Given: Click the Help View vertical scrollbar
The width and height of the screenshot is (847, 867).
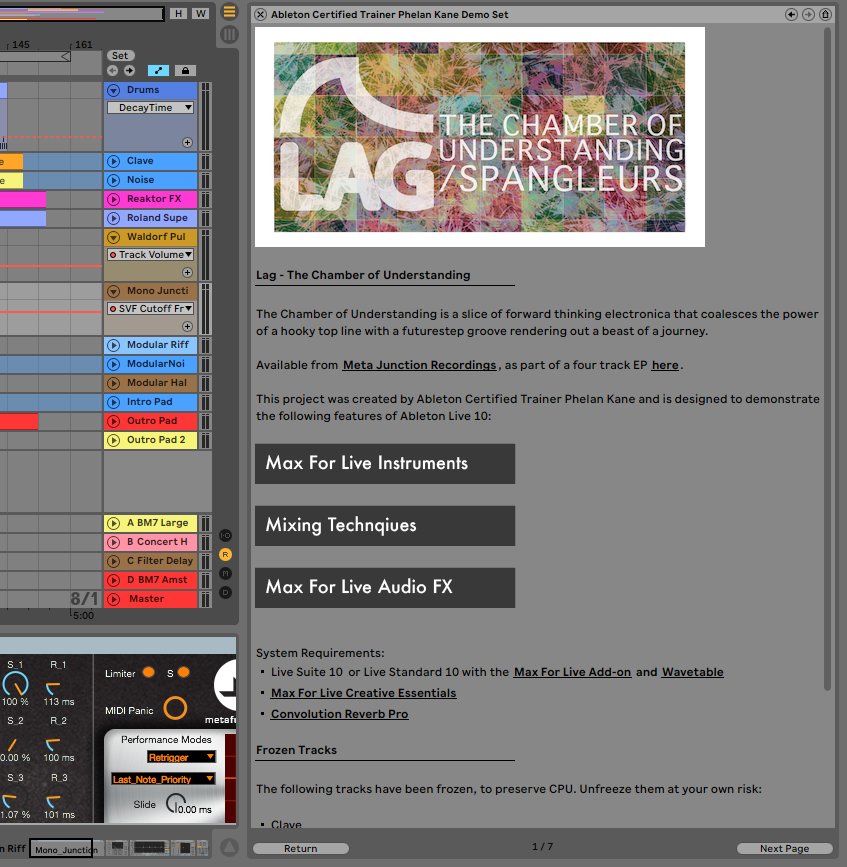Looking at the screenshot, I should [827, 359].
